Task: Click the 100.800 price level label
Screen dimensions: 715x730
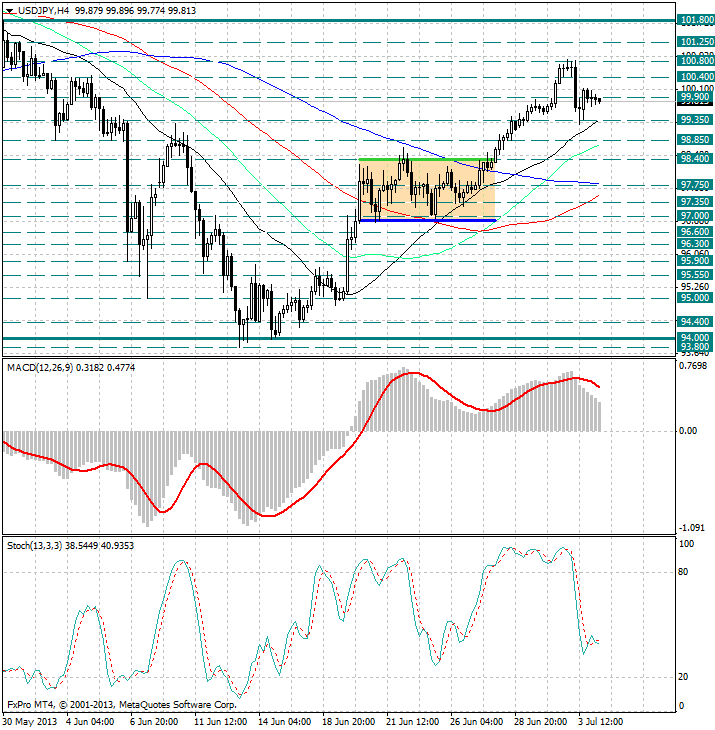Action: click(x=697, y=61)
